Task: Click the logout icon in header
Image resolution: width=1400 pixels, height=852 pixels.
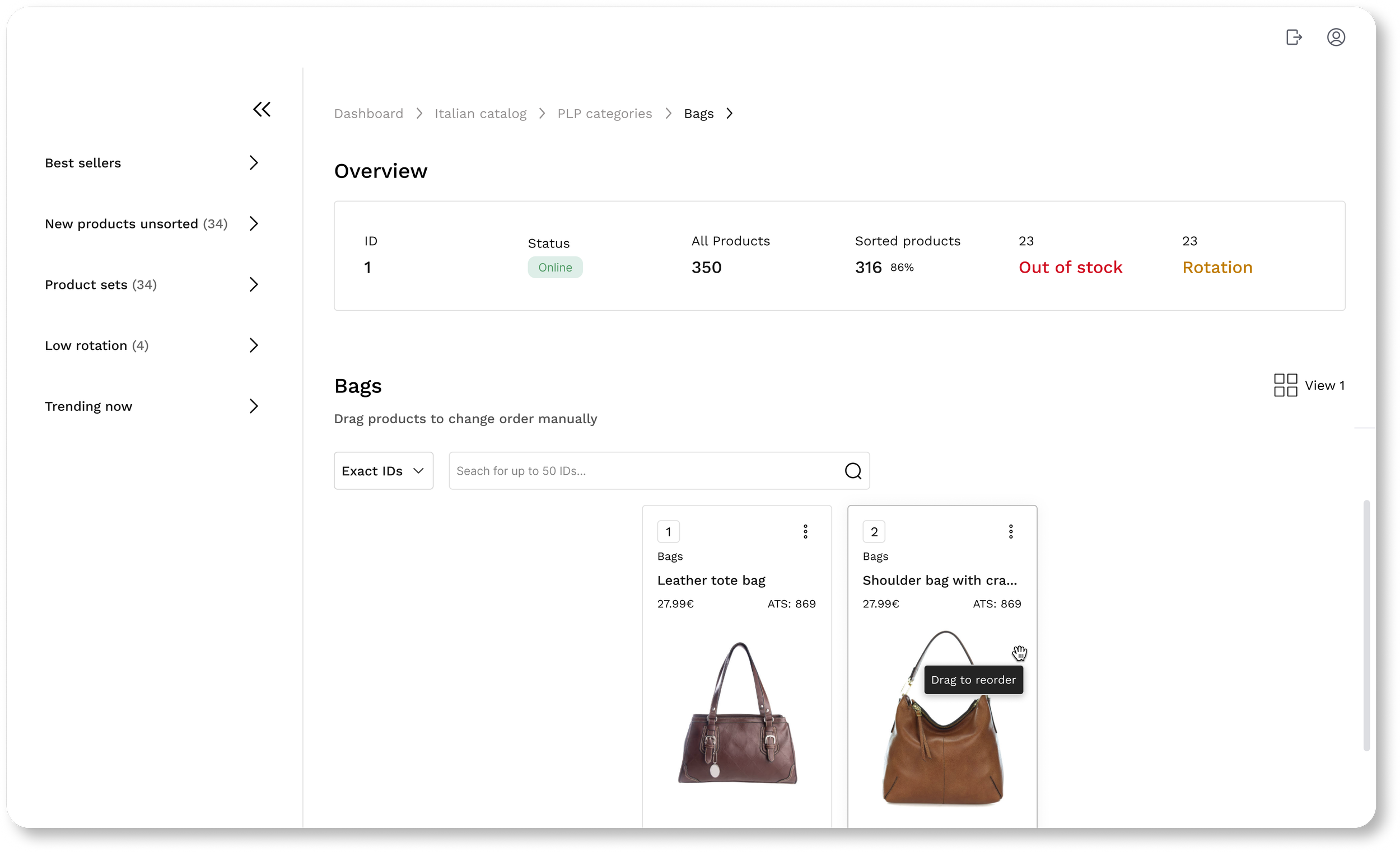Action: (1294, 38)
